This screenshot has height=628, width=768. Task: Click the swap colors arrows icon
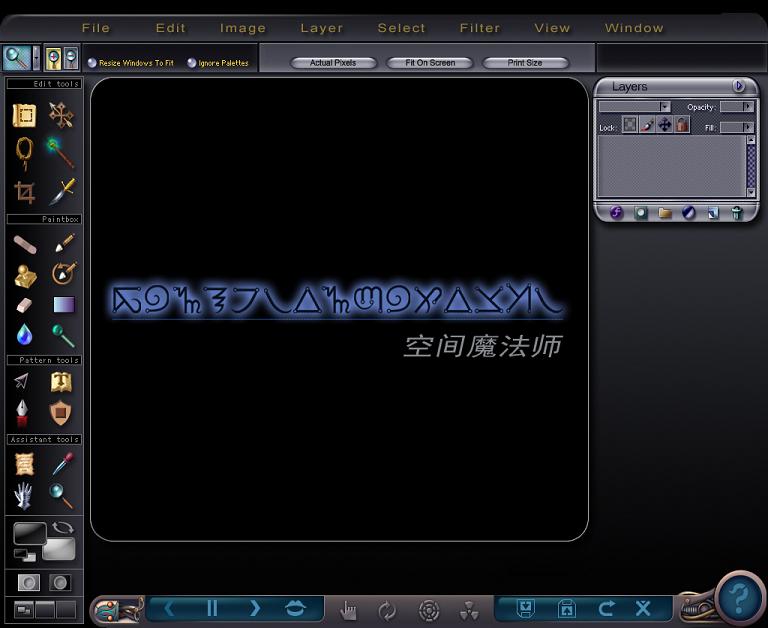(64, 528)
